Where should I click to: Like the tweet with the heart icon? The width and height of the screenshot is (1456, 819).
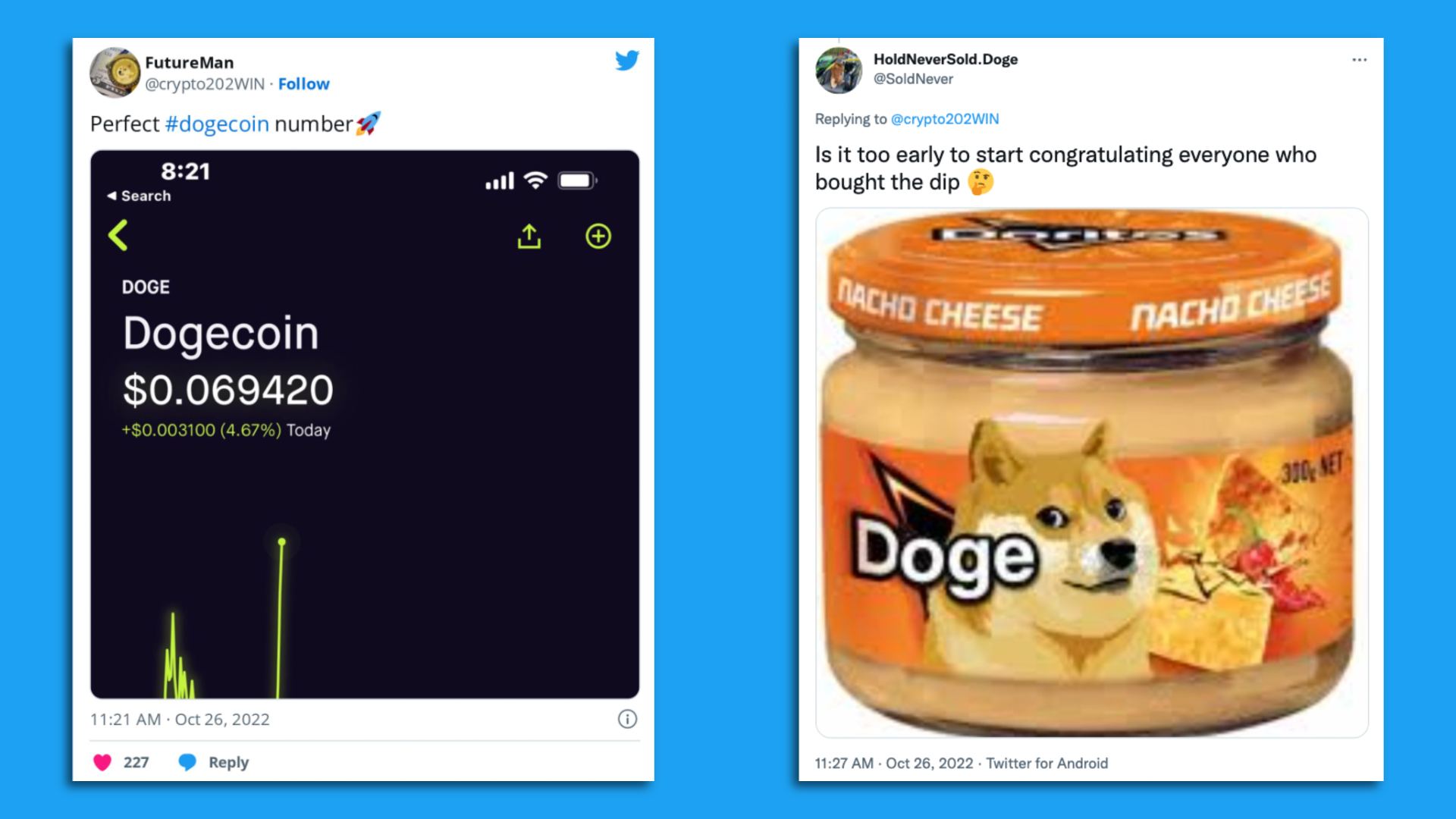[x=102, y=762]
